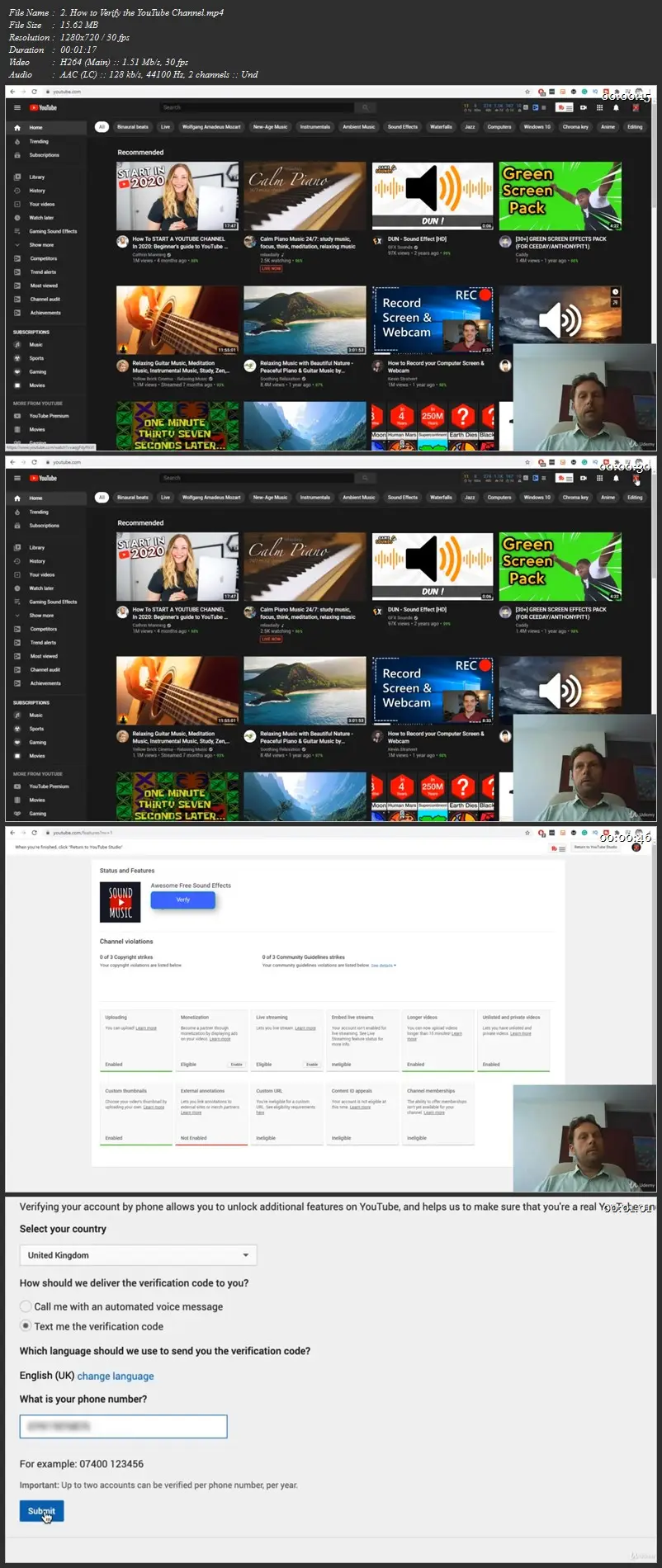Open the Music subscription in the second frame
Viewport: 662px width, 1568px height.
(x=35, y=716)
